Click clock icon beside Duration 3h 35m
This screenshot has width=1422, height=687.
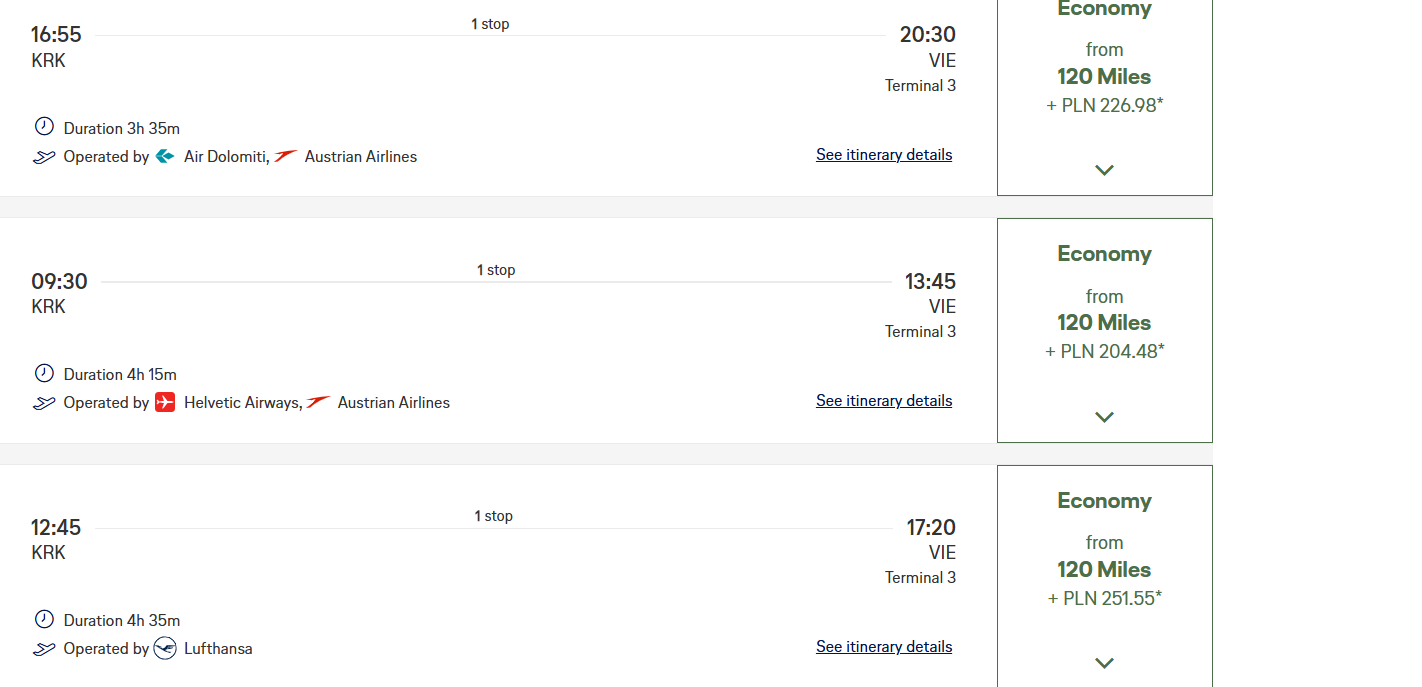44,127
